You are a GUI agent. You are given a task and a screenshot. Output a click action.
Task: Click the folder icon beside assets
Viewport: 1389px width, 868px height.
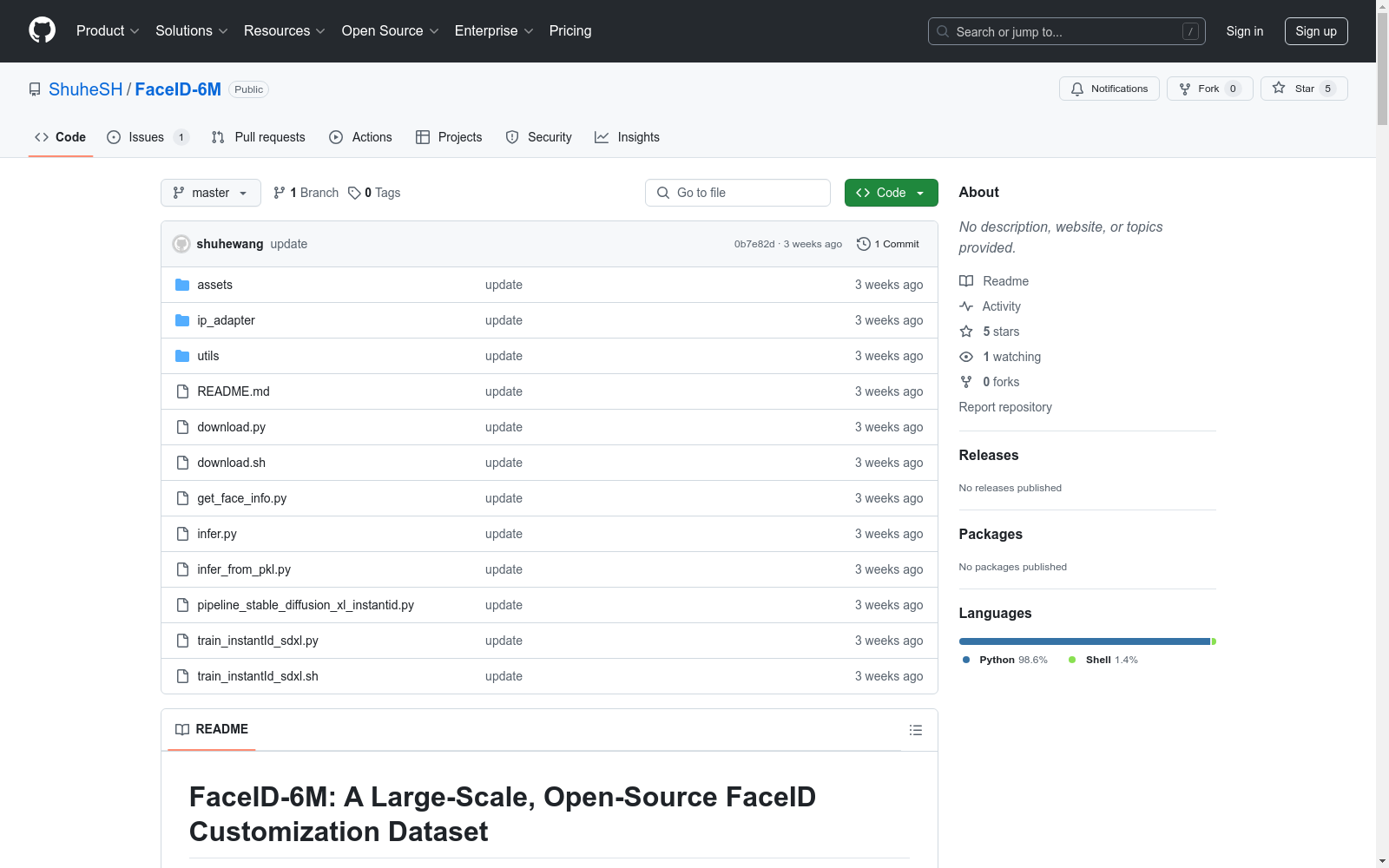[x=182, y=285]
